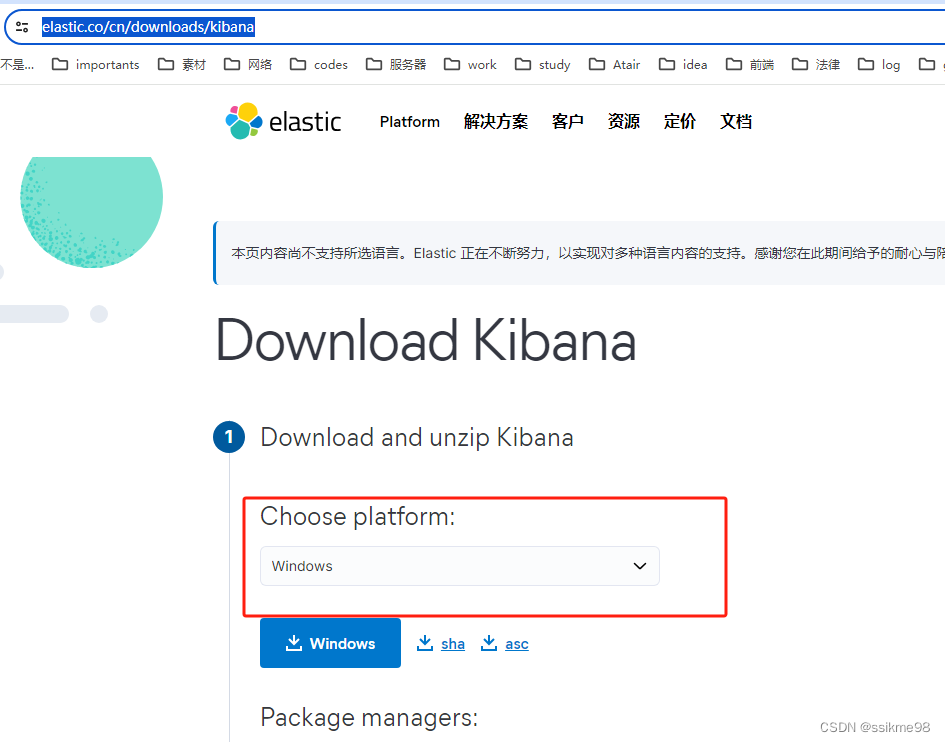Click the Download Kibana heading text
This screenshot has height=742, width=945.
pyautogui.click(x=426, y=341)
